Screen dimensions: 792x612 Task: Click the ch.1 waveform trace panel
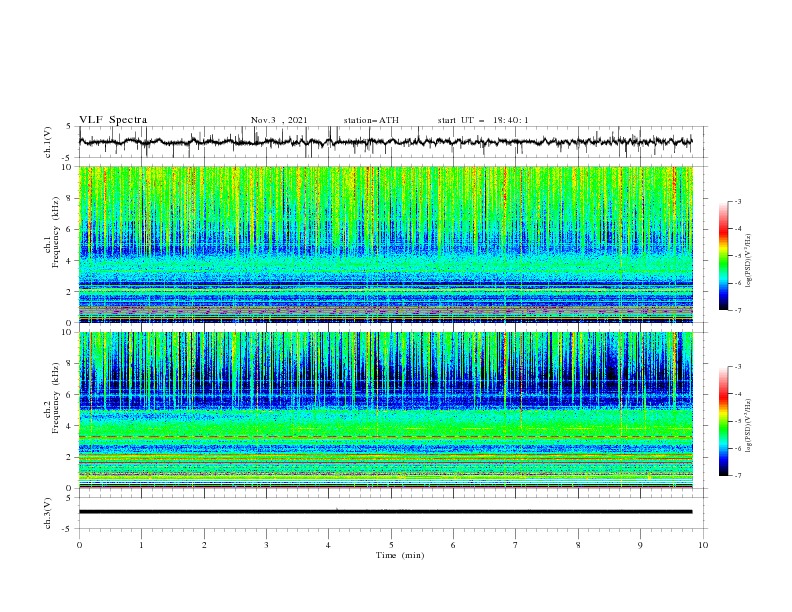393,142
